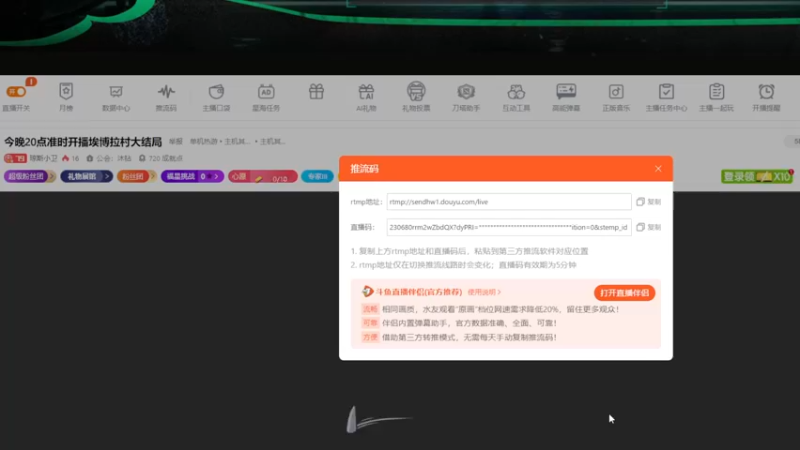This screenshot has height=450, width=800.
Task: Open the 高能弹幕 danmaku icon
Action: [x=566, y=91]
